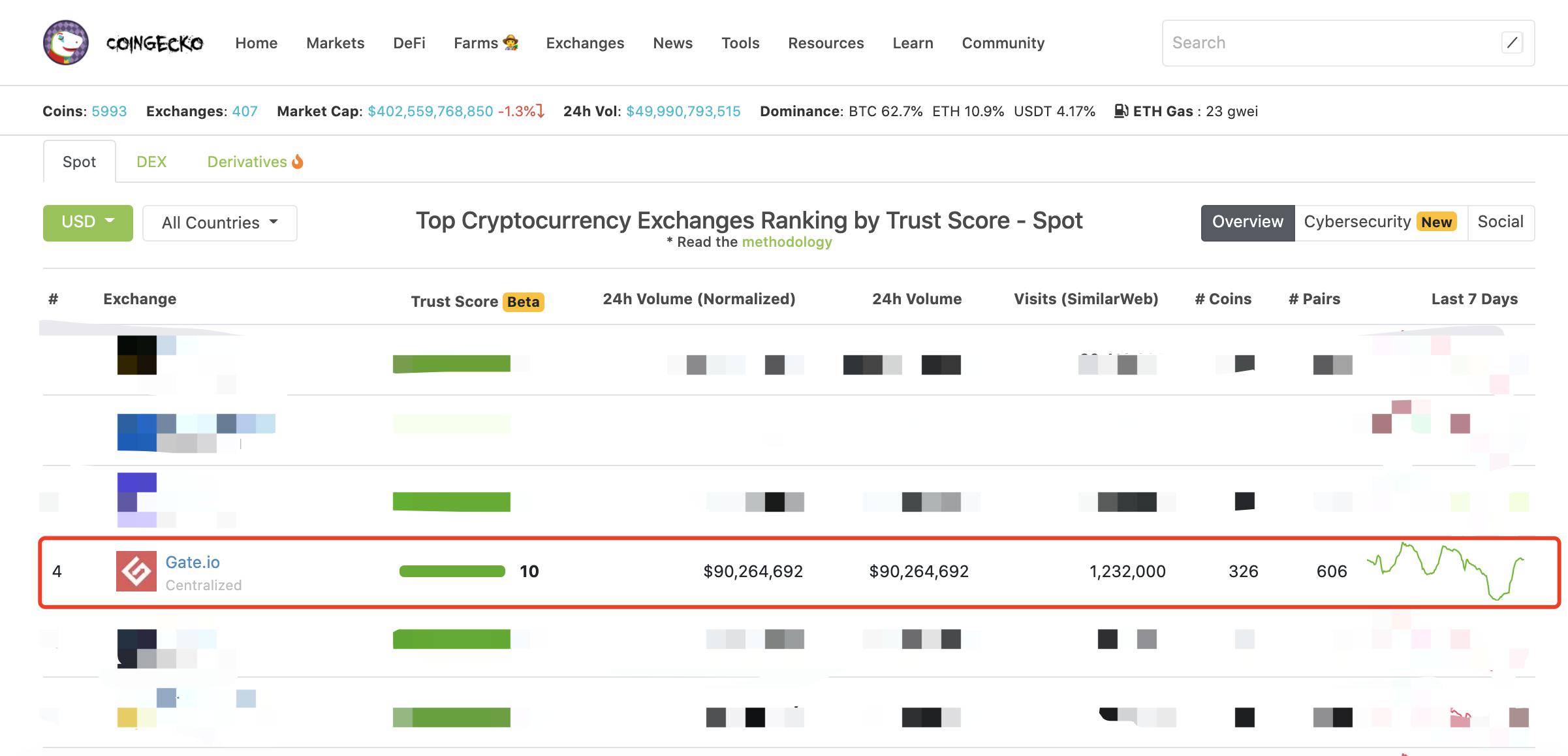Viewport: 1568px width, 756px height.
Task: Click the 24h volume value $49,990,793,515
Action: coord(683,111)
